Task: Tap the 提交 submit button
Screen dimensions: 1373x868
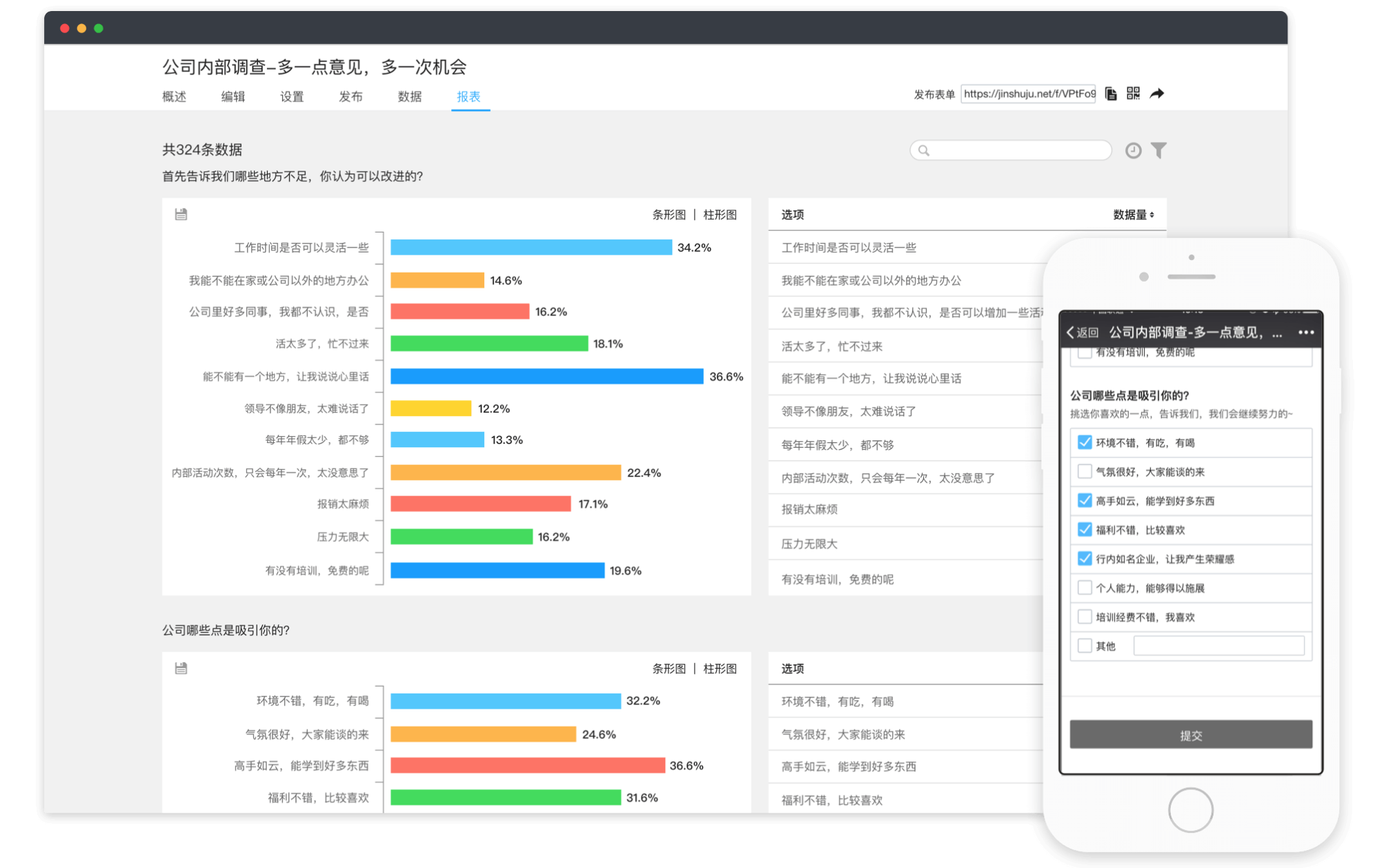Action: coord(1190,735)
